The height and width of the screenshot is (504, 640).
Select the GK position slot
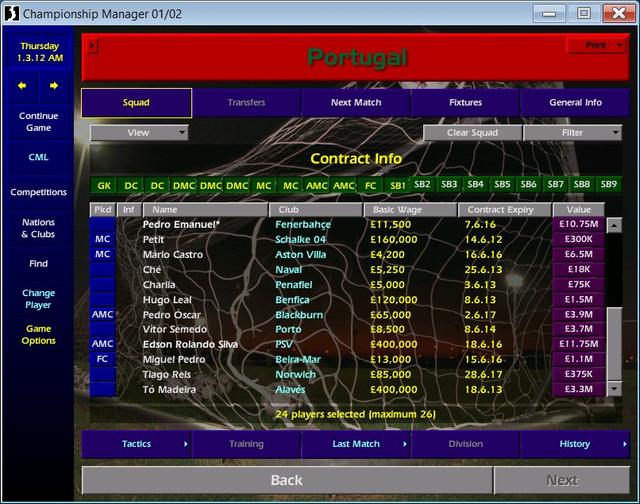pyautogui.click(x=104, y=185)
